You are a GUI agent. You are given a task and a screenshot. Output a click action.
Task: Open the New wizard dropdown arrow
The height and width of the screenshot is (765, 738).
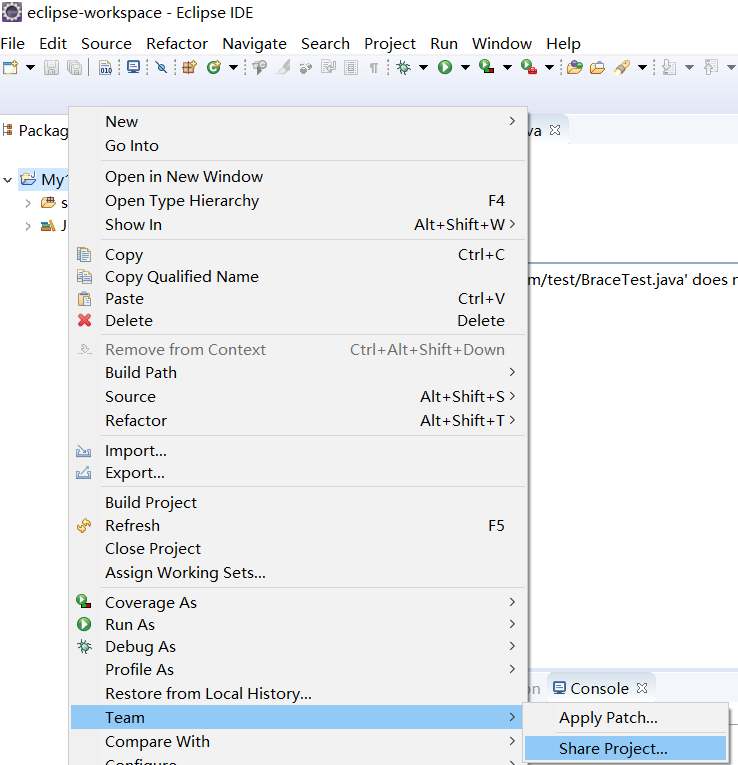30,67
